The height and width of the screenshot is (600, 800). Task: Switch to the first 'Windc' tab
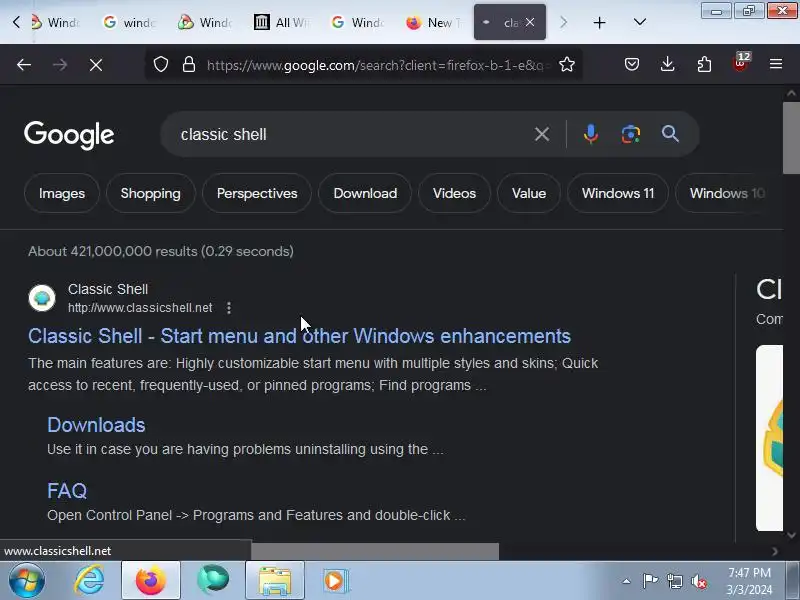[x=56, y=22]
